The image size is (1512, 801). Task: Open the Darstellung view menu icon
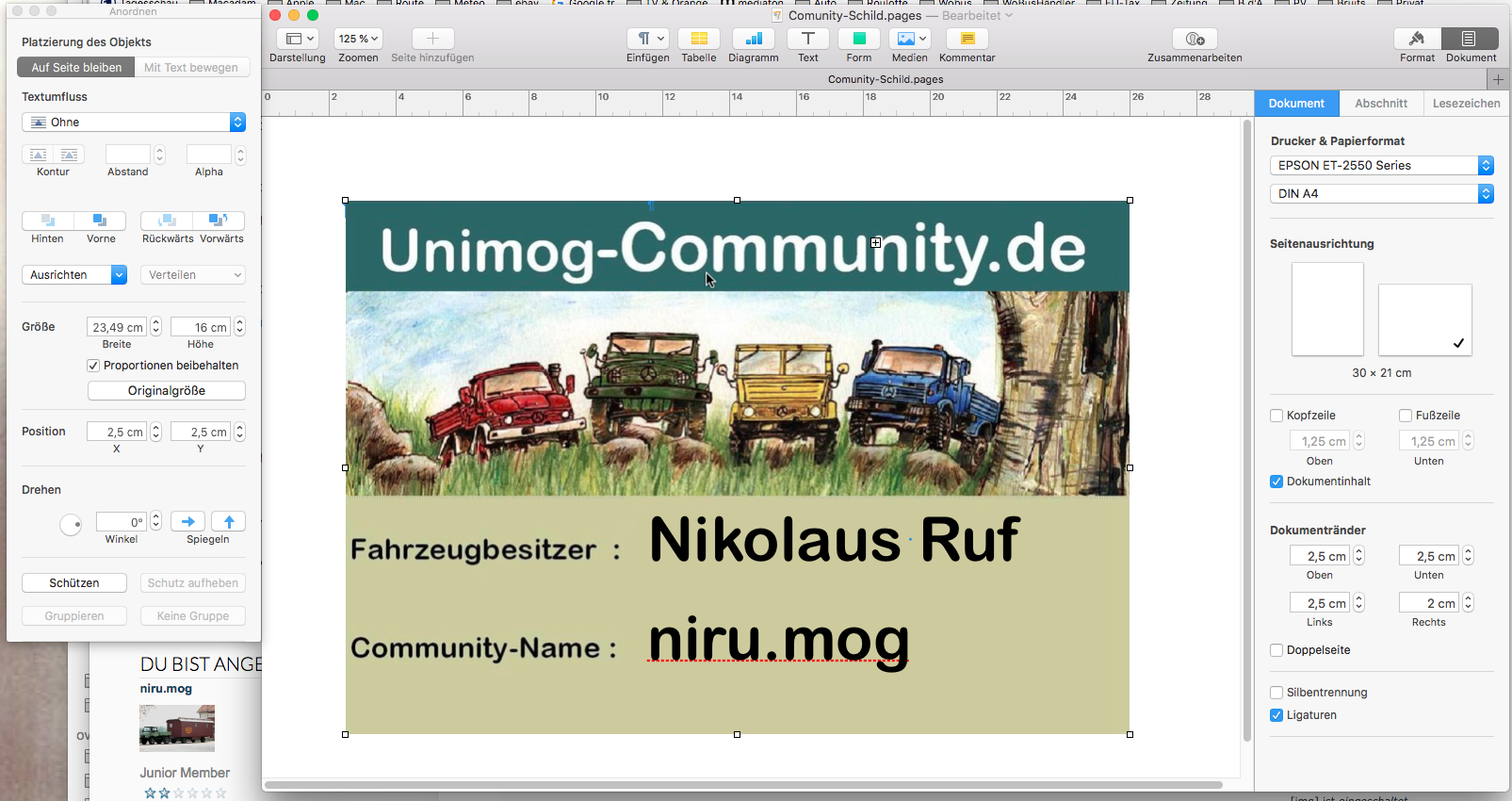(300, 39)
